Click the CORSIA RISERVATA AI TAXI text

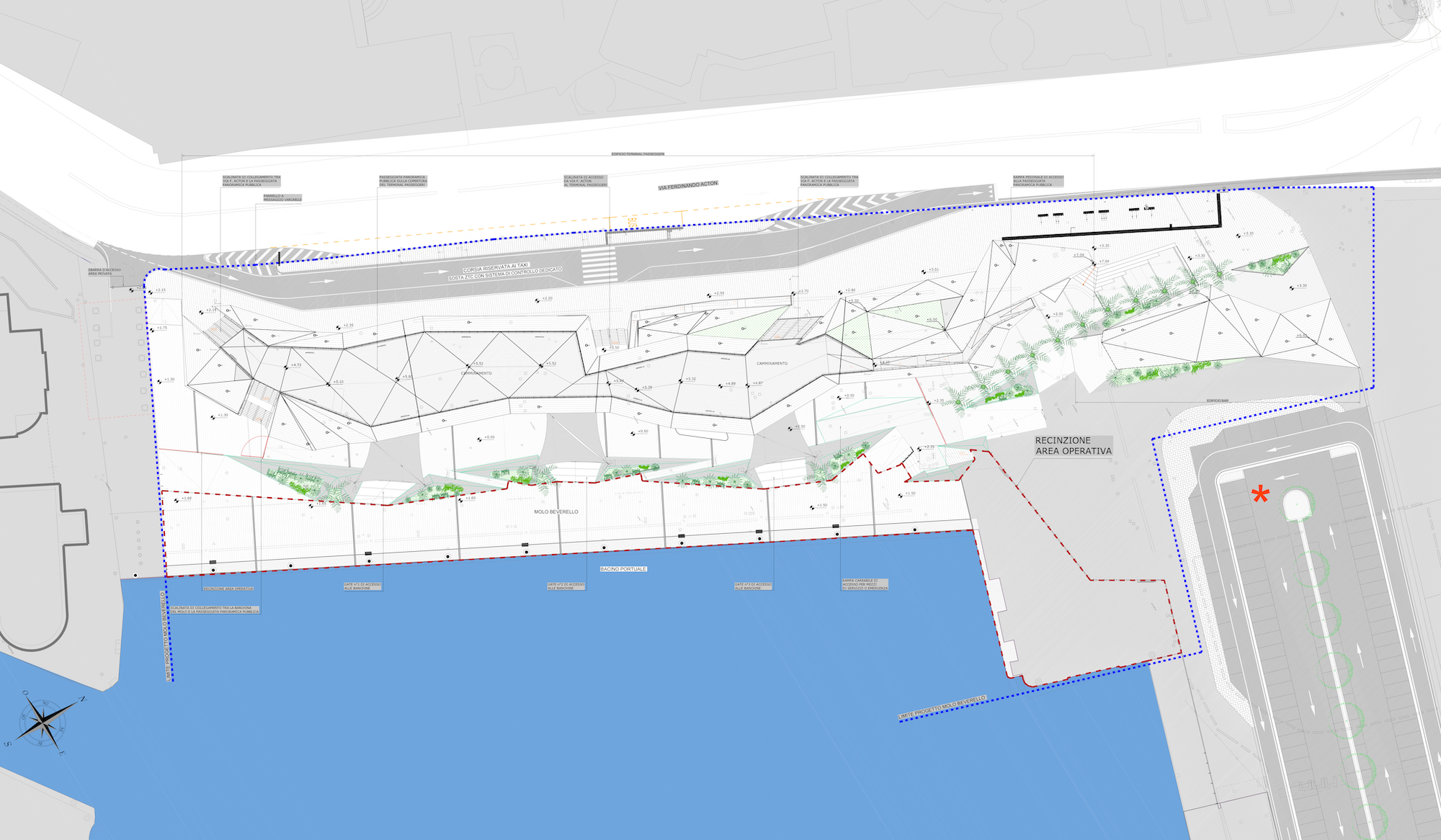click(496, 267)
